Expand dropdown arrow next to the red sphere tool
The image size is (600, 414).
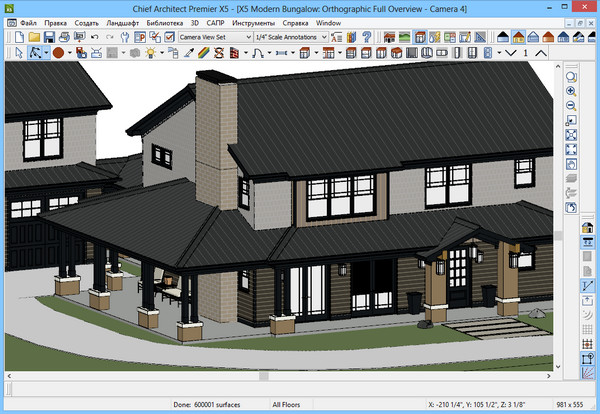click(x=70, y=53)
